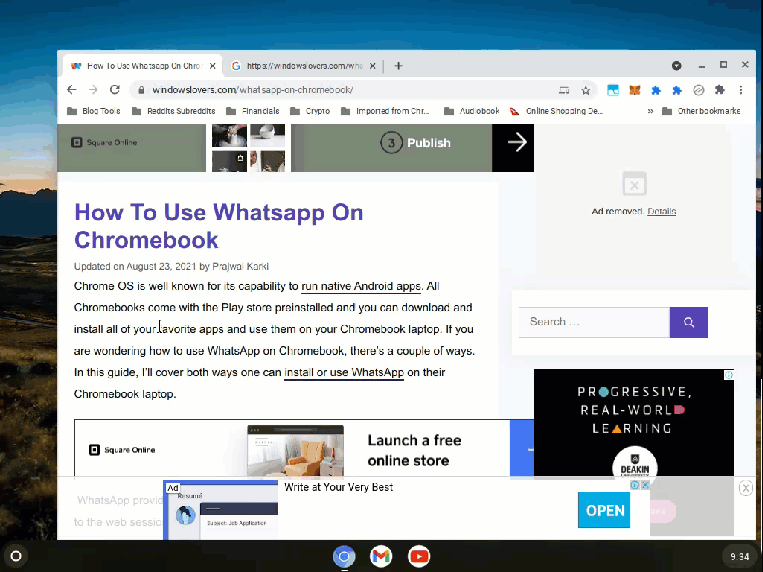This screenshot has height=572, width=763.
Task: Open Gmail from the shelf
Action: 381,556
